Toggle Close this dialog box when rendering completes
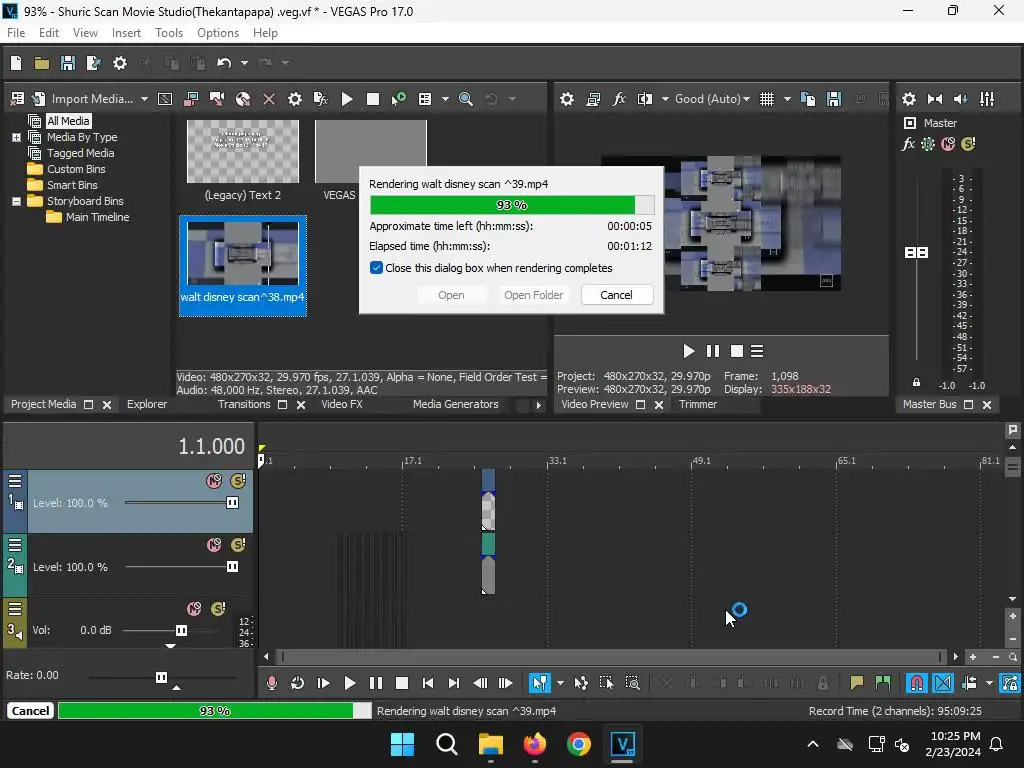Screen dimensions: 1024x768 [376, 268]
